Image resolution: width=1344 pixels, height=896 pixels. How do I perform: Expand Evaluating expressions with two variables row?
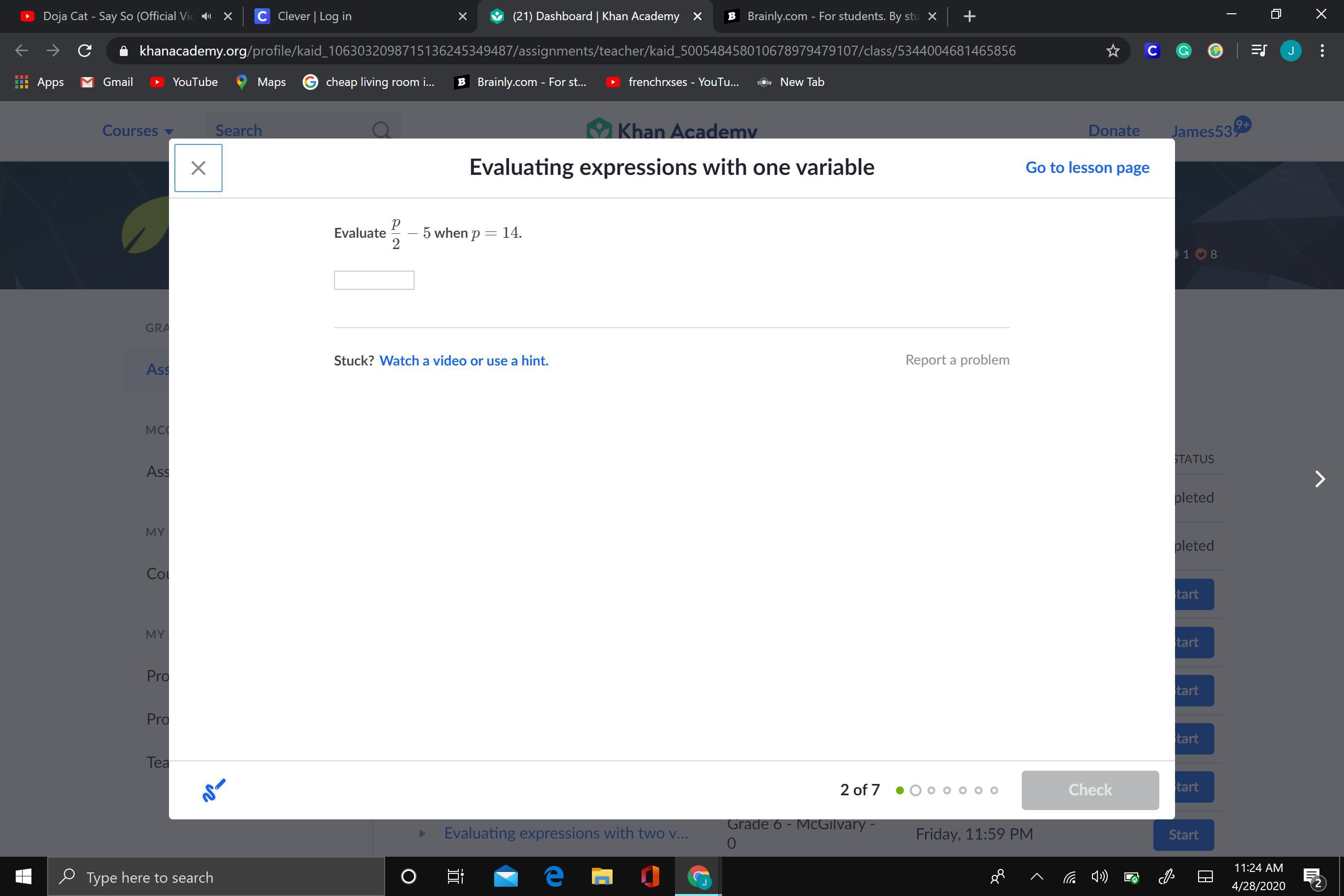click(421, 834)
